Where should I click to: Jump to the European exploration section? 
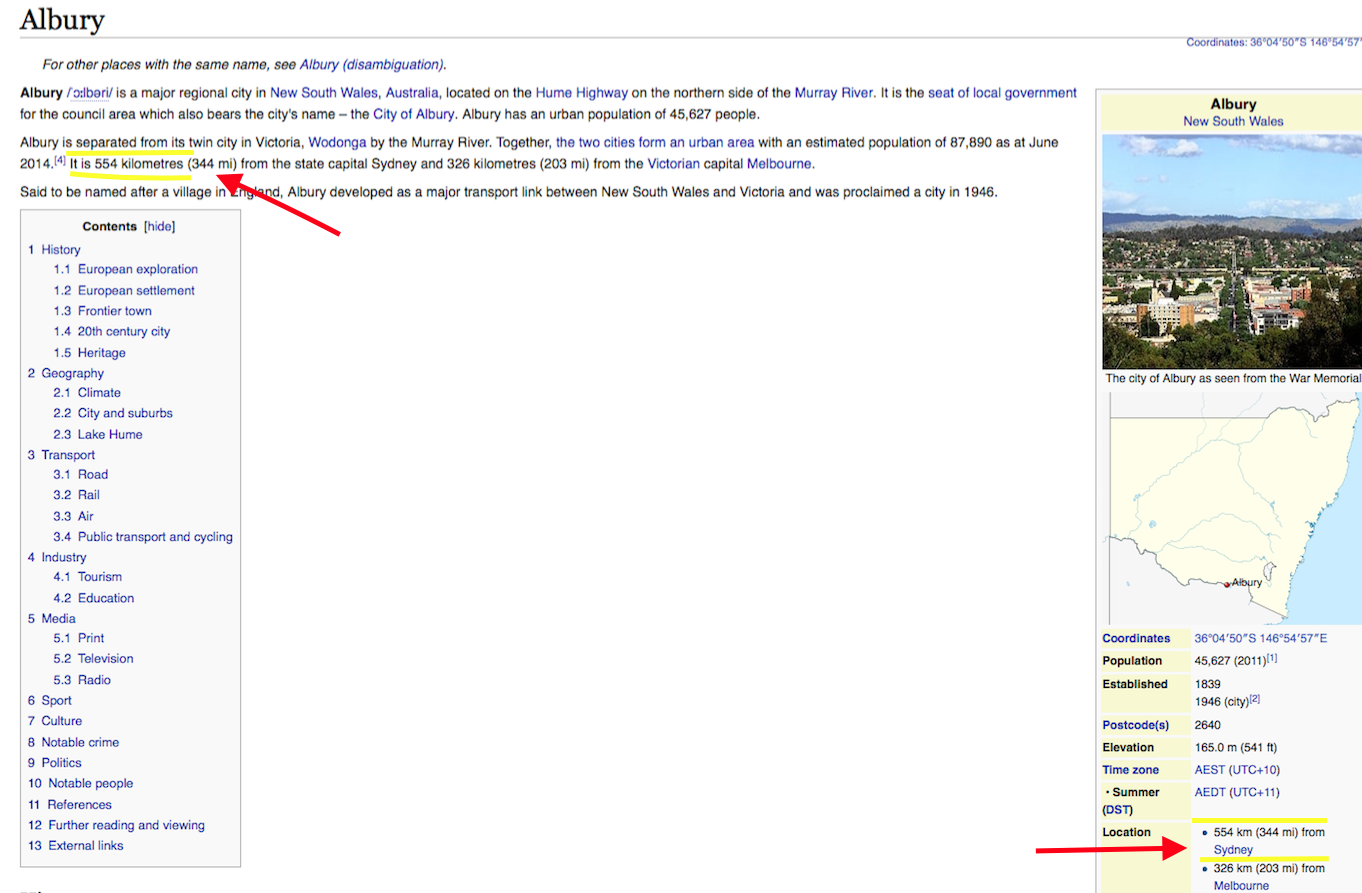point(137,269)
